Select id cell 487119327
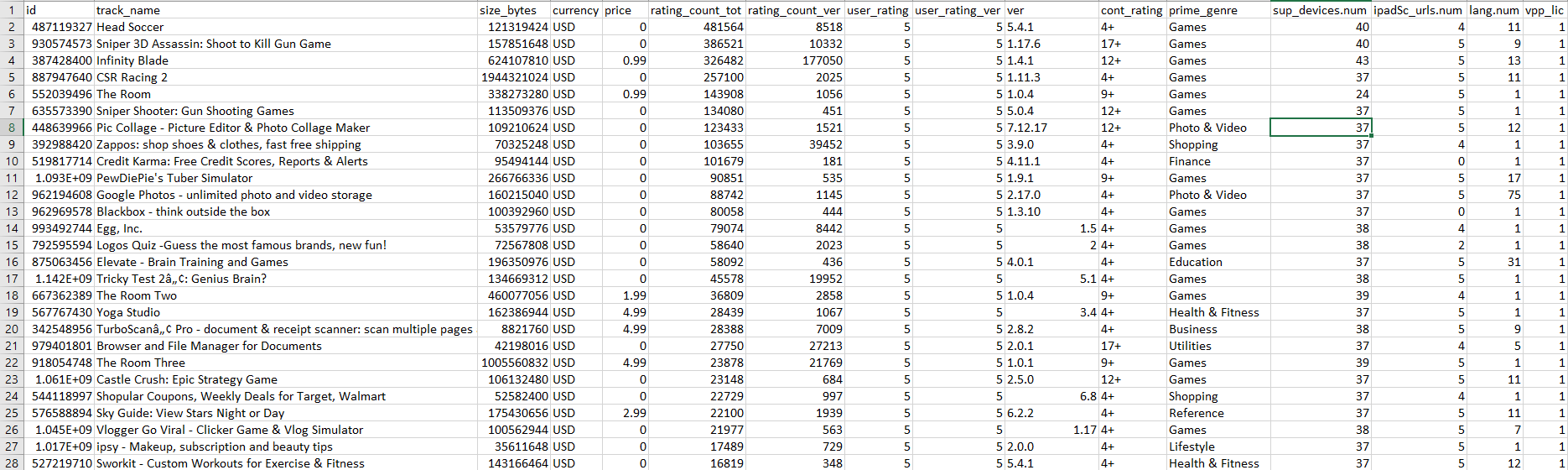Screen dimensions: 1568x470 point(59,27)
